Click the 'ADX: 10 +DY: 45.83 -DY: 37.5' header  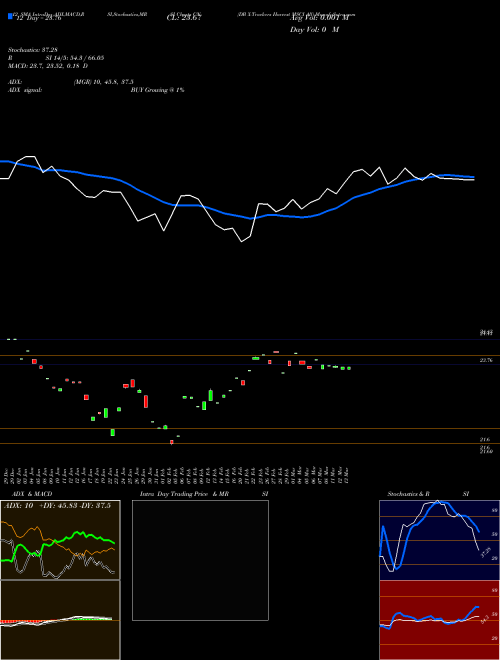pos(58,506)
